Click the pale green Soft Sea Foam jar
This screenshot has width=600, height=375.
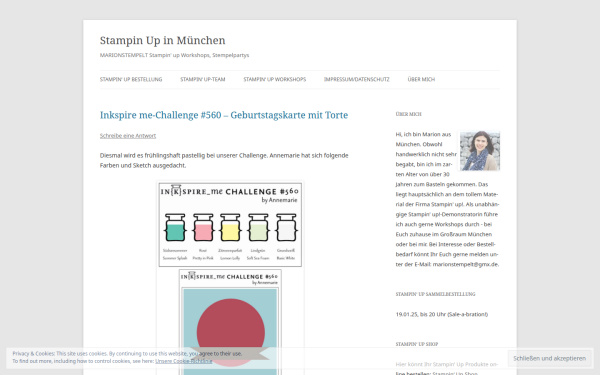point(258,228)
